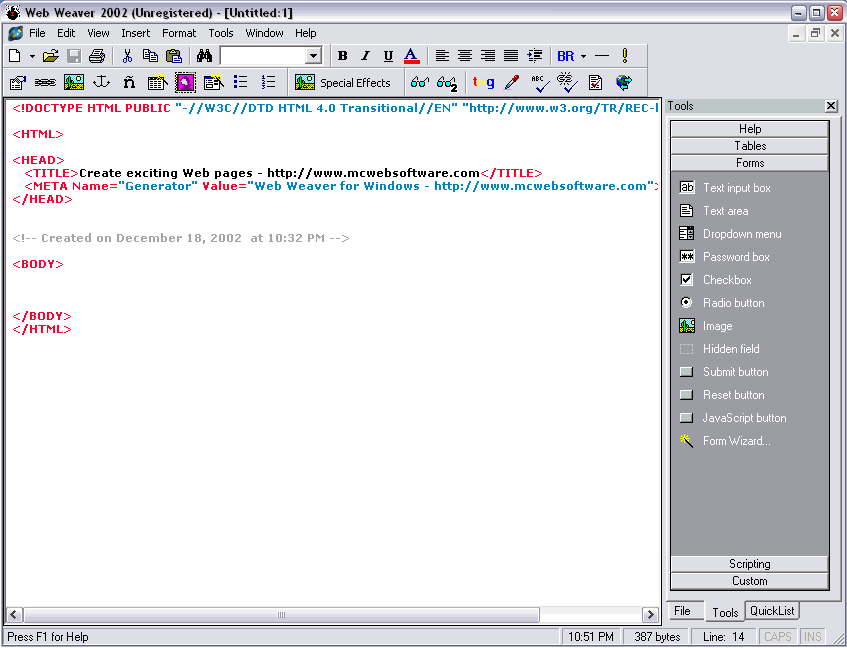Expand the Tables section in Tools panel
The image size is (847, 648).
750,146
